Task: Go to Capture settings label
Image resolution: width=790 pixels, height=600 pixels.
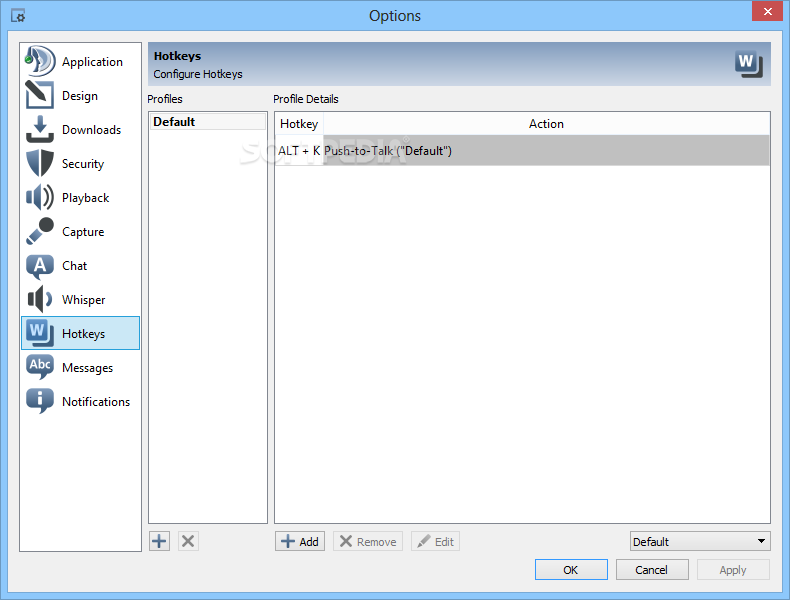Action: pyautogui.click(x=83, y=232)
